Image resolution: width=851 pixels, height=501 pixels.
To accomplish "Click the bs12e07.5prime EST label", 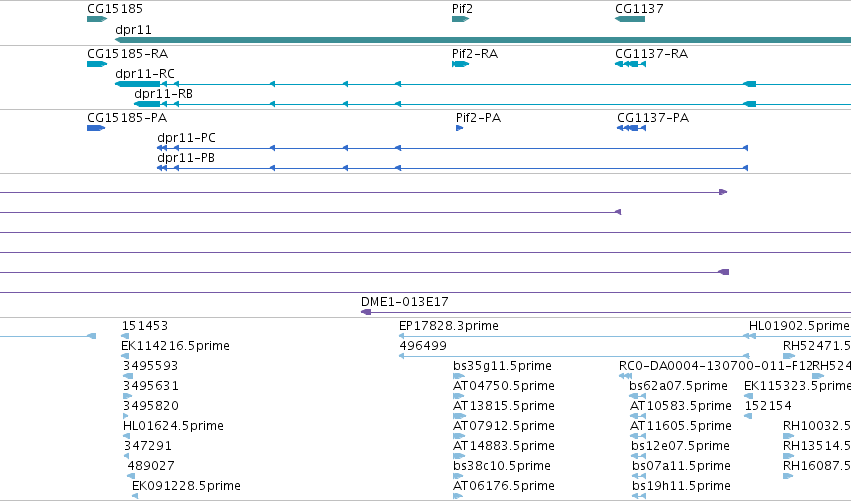I will click(x=680, y=446).
